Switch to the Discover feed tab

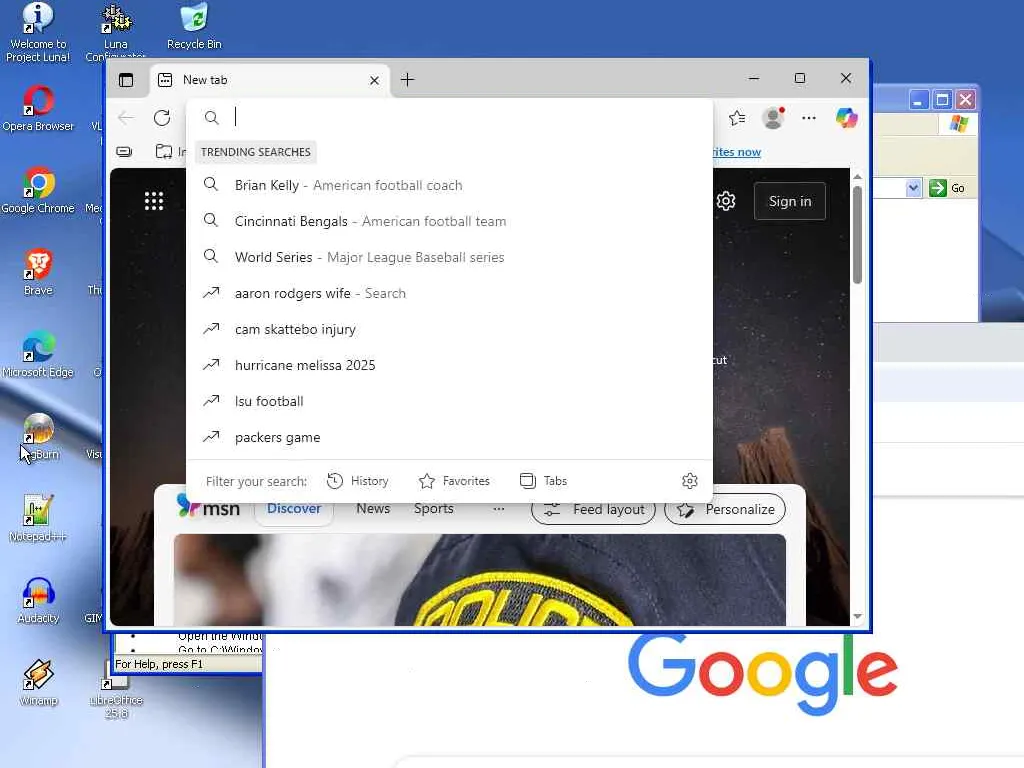(x=294, y=509)
